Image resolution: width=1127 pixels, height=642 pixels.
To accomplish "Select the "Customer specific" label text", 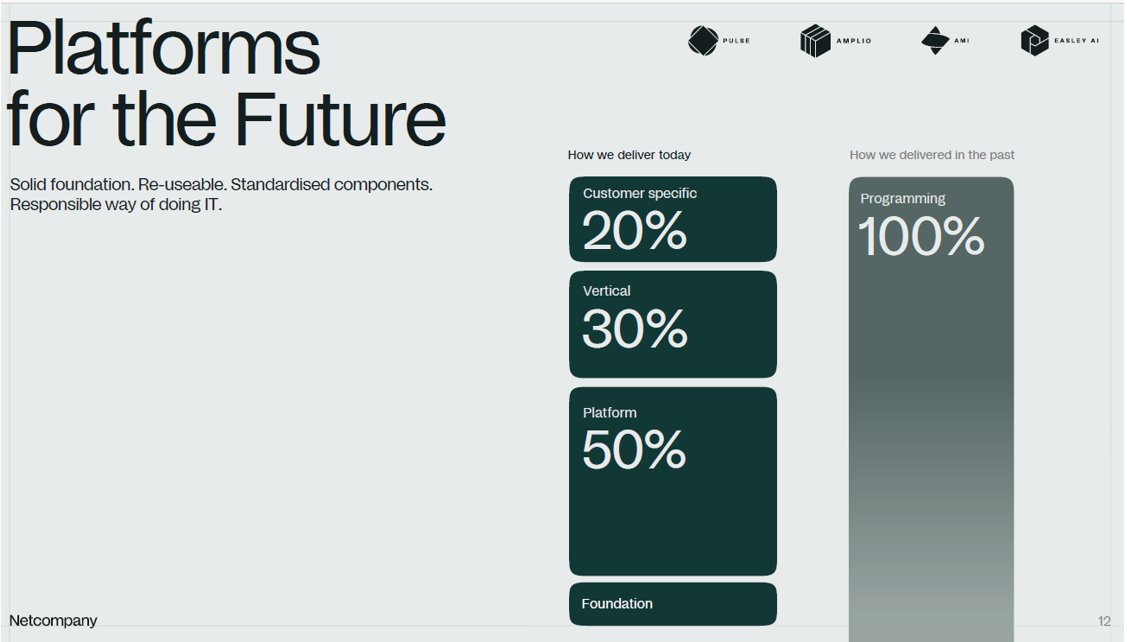I will [640, 193].
